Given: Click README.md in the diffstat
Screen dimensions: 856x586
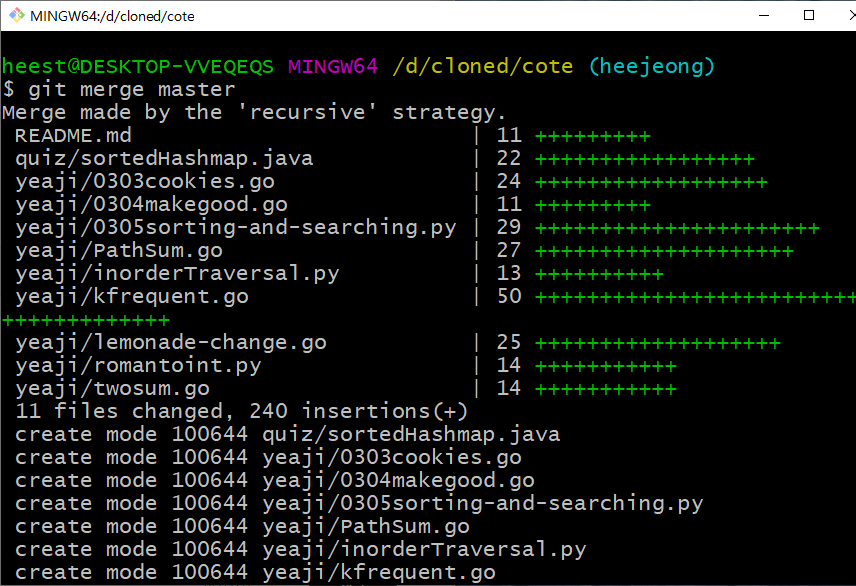Looking at the screenshot, I should coord(73,135).
